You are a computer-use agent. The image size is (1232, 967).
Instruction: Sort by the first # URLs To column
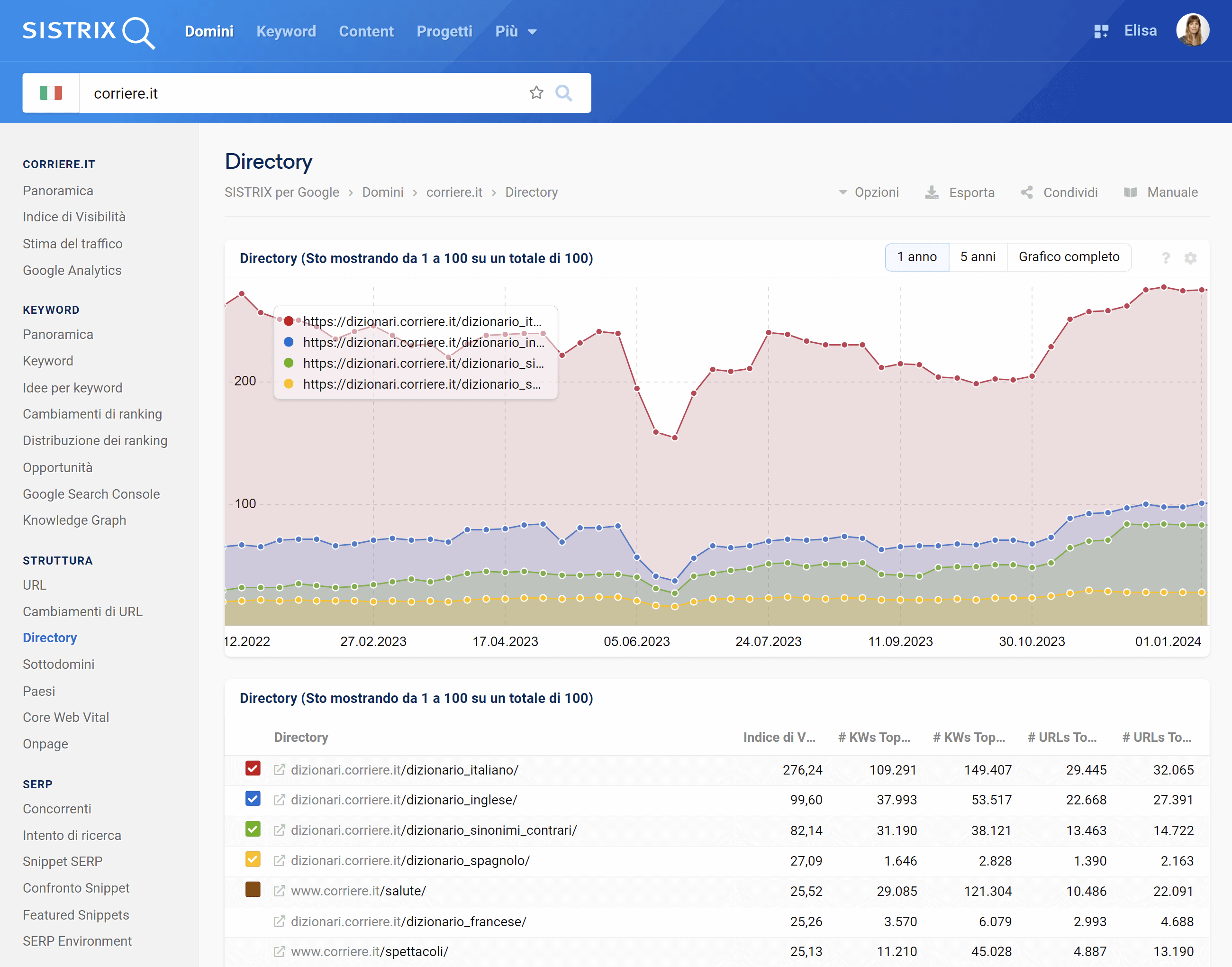[x=1062, y=738]
